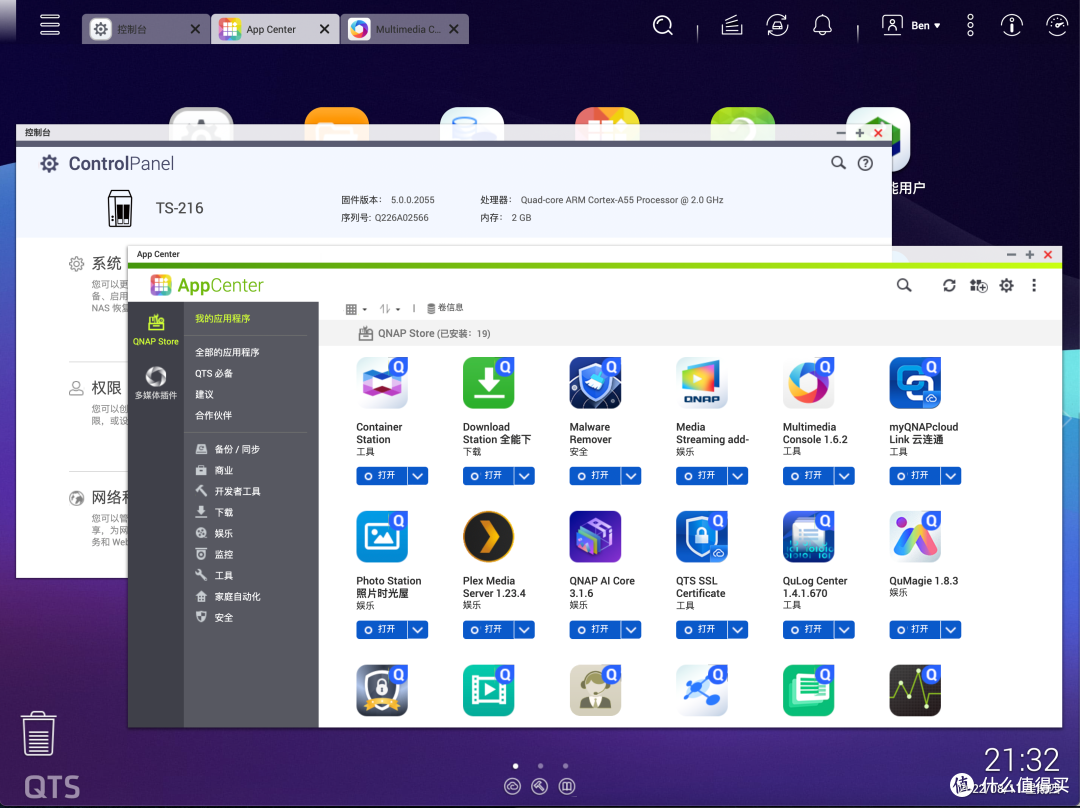
Task: Open the sort order dropdown
Action: pyautogui.click(x=390, y=309)
